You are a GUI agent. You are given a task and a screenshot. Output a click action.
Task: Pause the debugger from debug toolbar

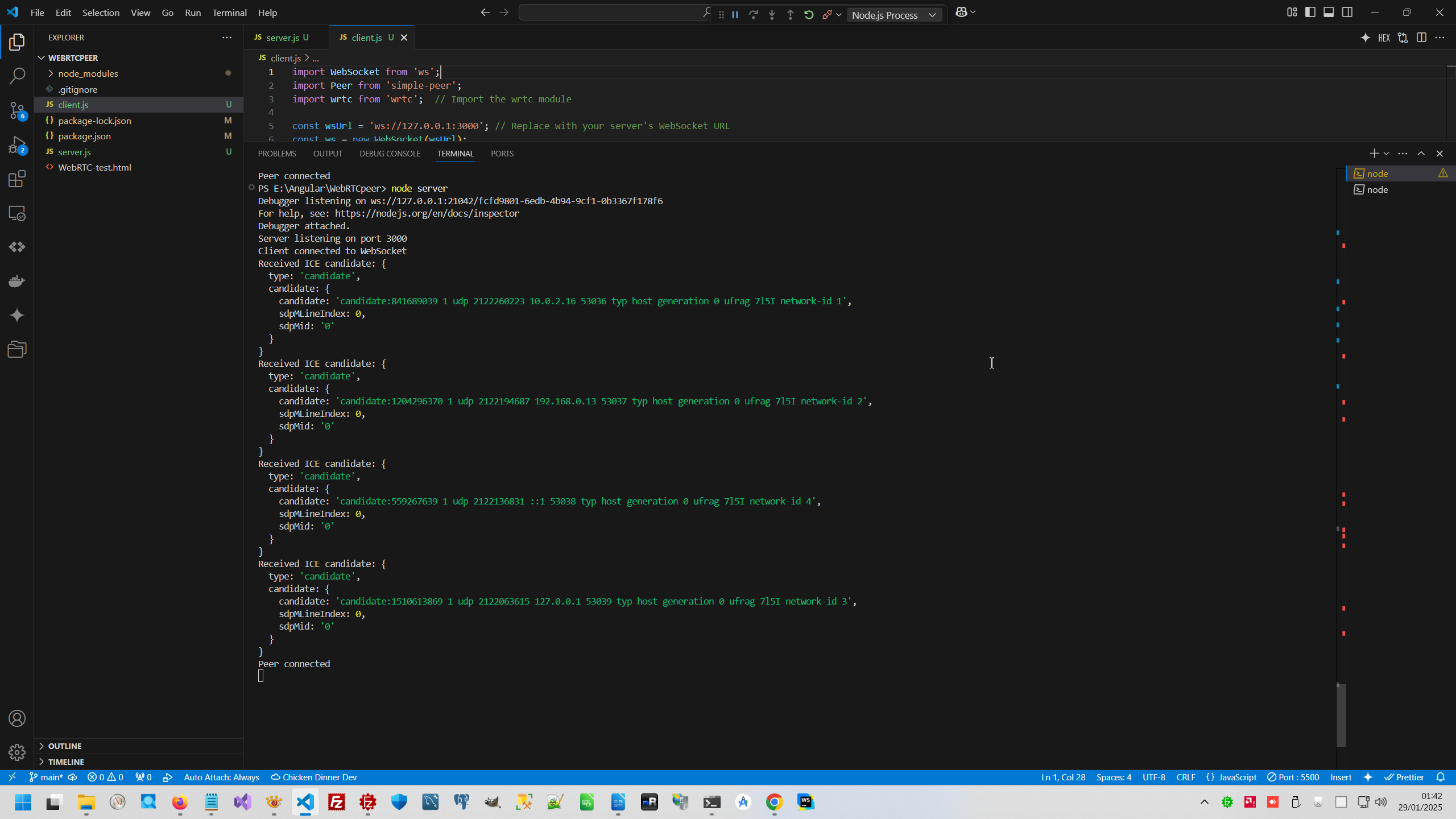tap(735, 15)
